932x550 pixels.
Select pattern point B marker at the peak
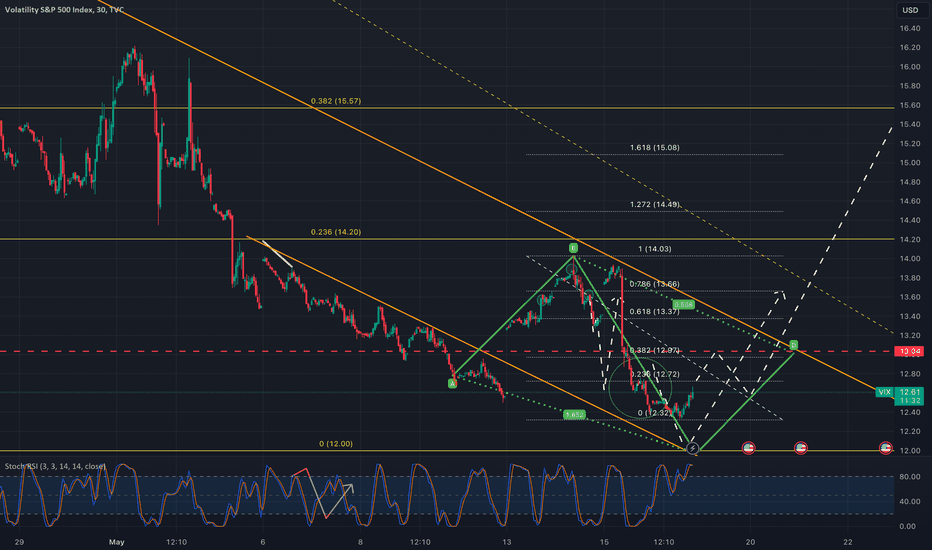coord(573,247)
